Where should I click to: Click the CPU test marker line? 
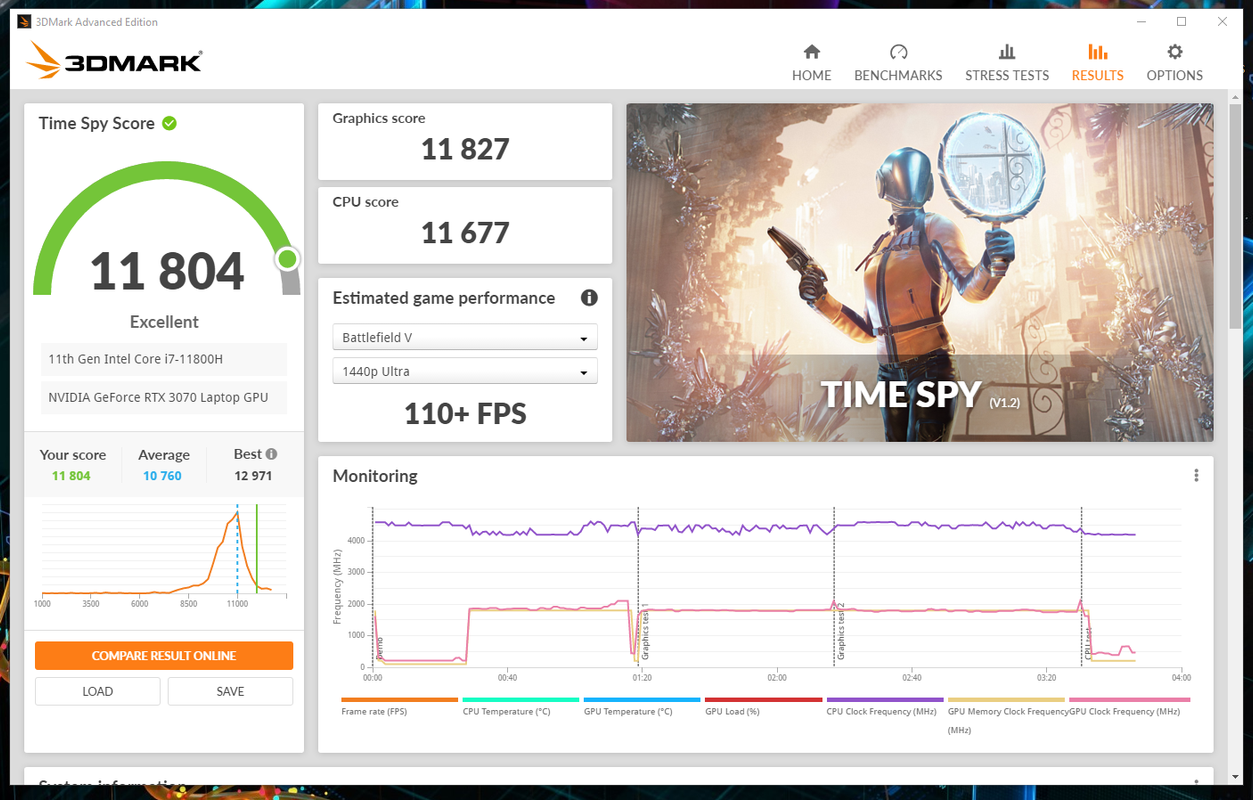[1082, 586]
